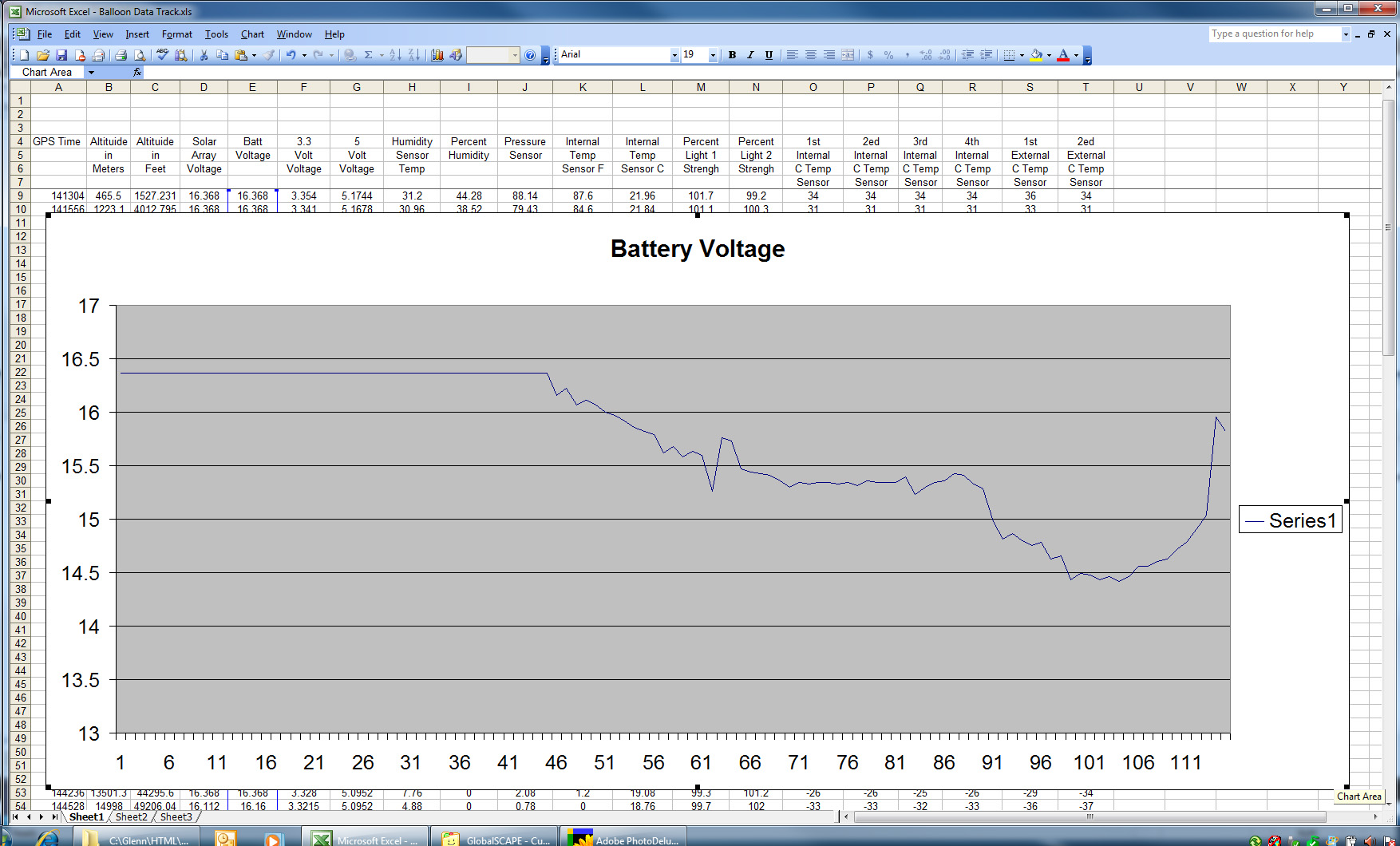The image size is (1400, 846).
Task: Open the Format menu
Action: click(177, 34)
